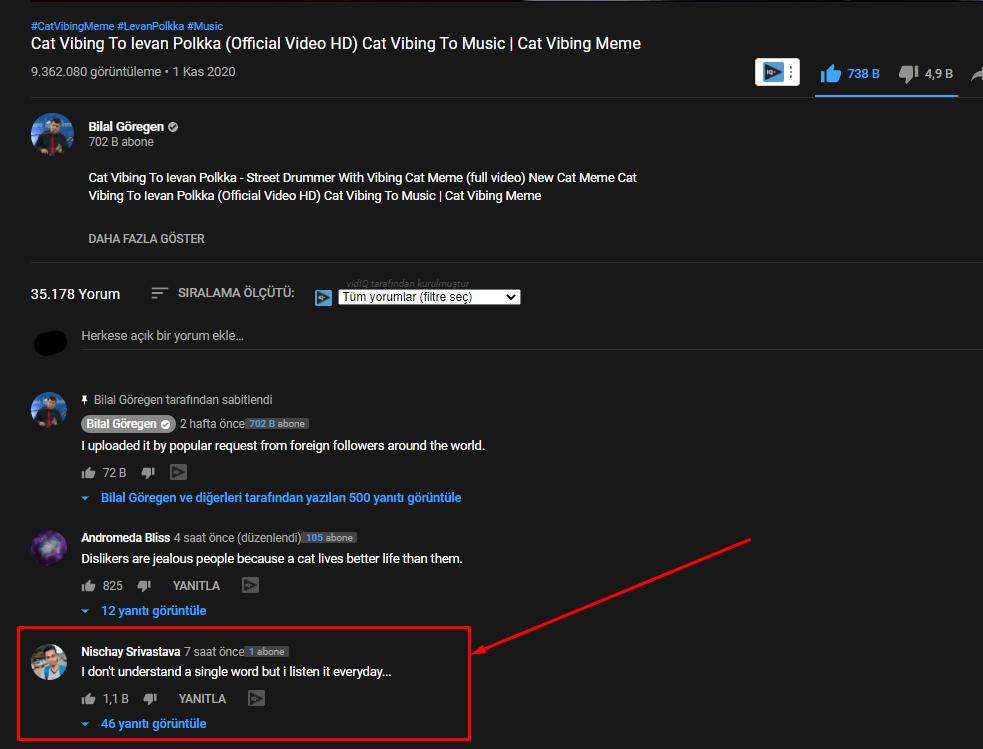Expand the 500 replies on pinned comment
Screen dimensions: 983x749
coord(280,498)
